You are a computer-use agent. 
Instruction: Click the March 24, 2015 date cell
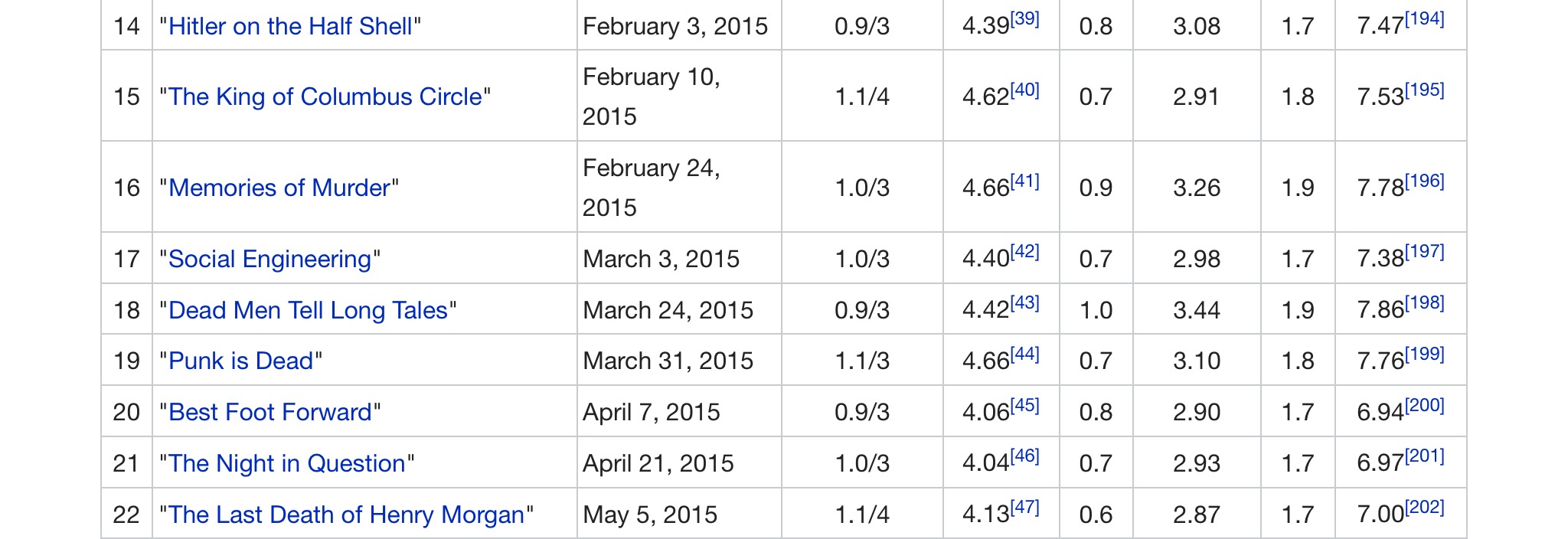pos(668,311)
